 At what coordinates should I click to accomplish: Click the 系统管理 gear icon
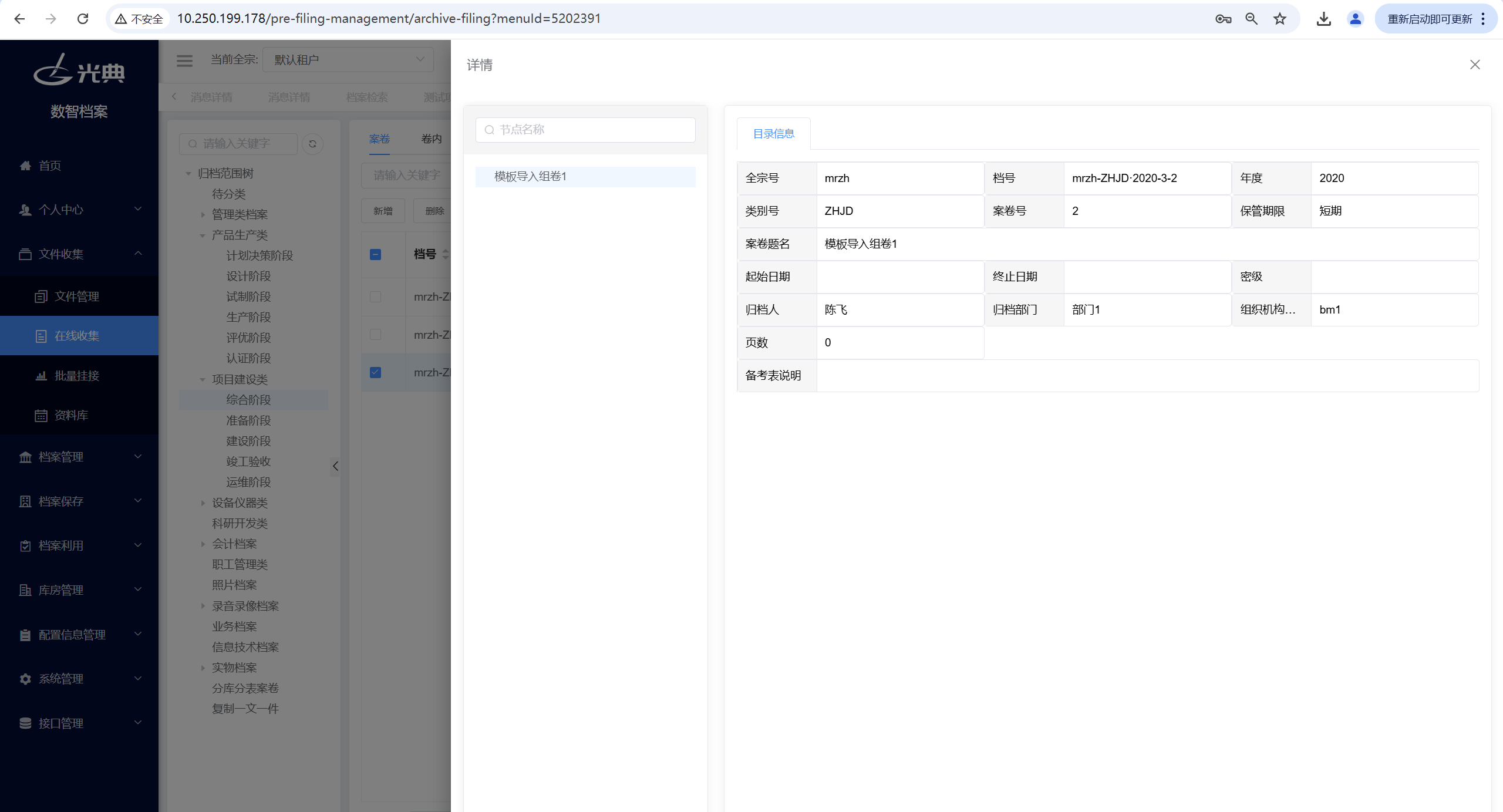(x=25, y=679)
